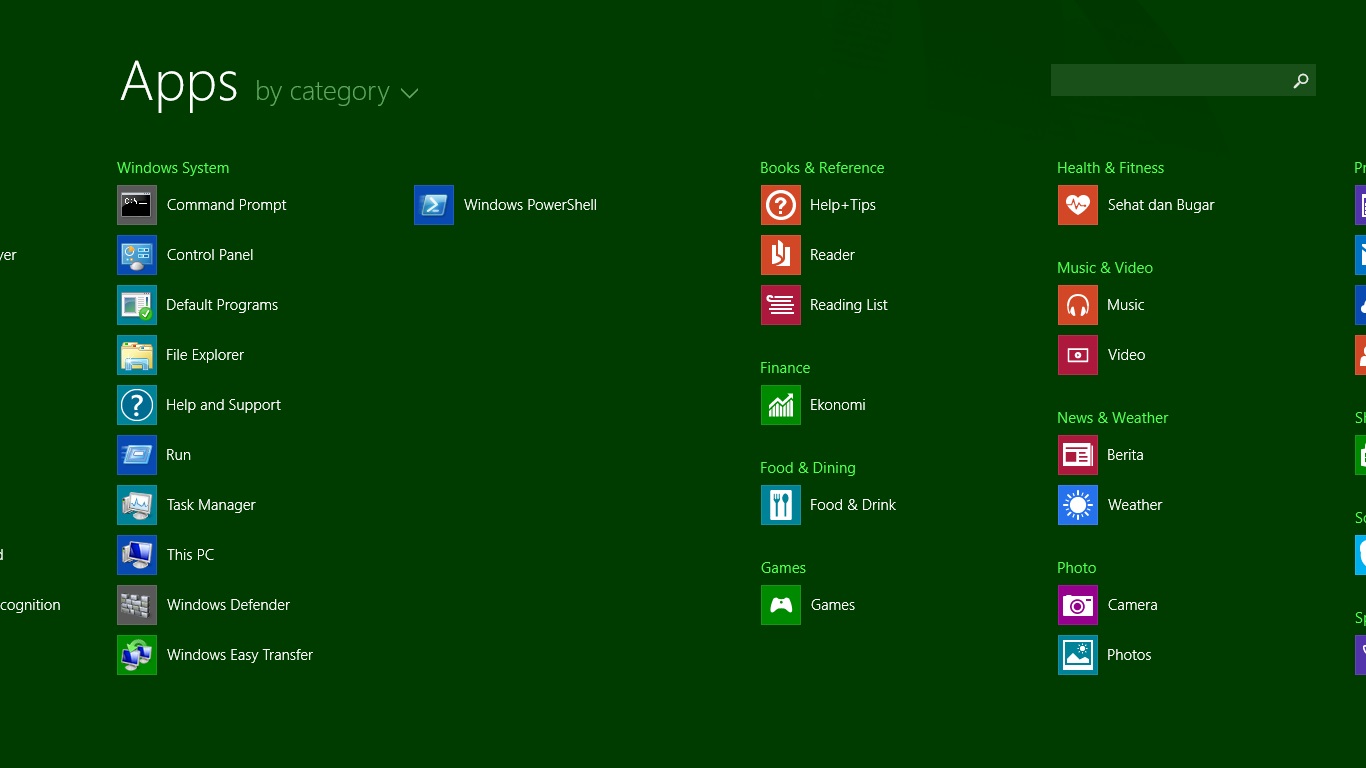Click the 'Music' app label
The height and width of the screenshot is (768, 1366).
click(x=1125, y=305)
